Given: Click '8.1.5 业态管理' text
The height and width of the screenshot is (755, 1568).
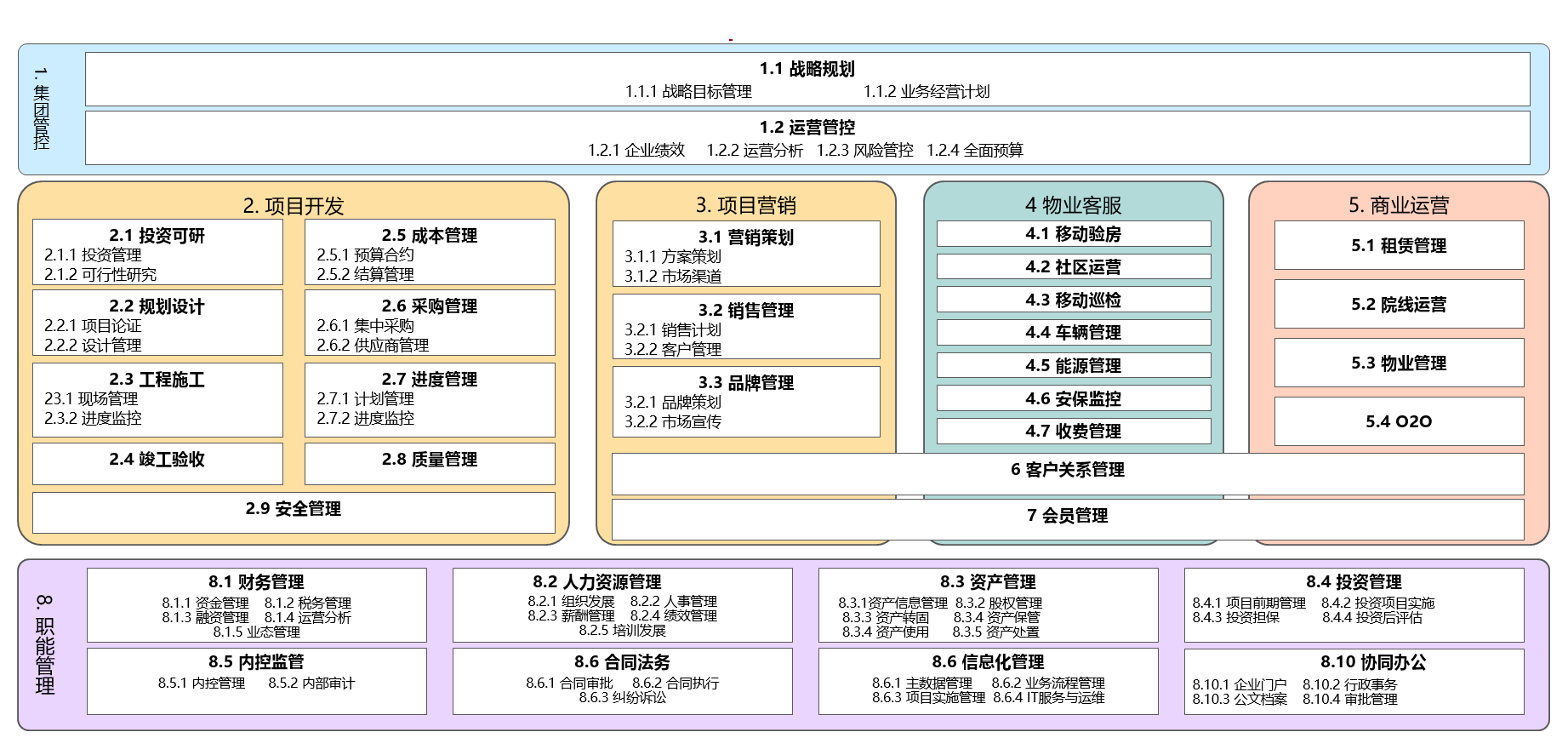Looking at the screenshot, I should 256,632.
